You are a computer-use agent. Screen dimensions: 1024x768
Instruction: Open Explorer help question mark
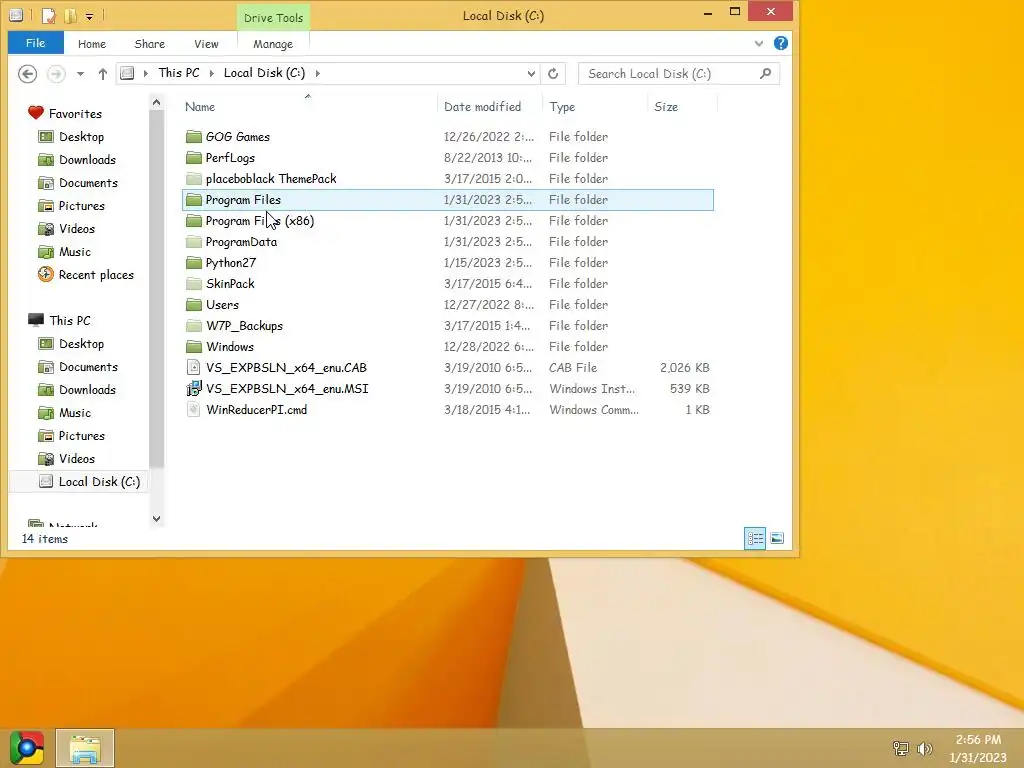780,43
